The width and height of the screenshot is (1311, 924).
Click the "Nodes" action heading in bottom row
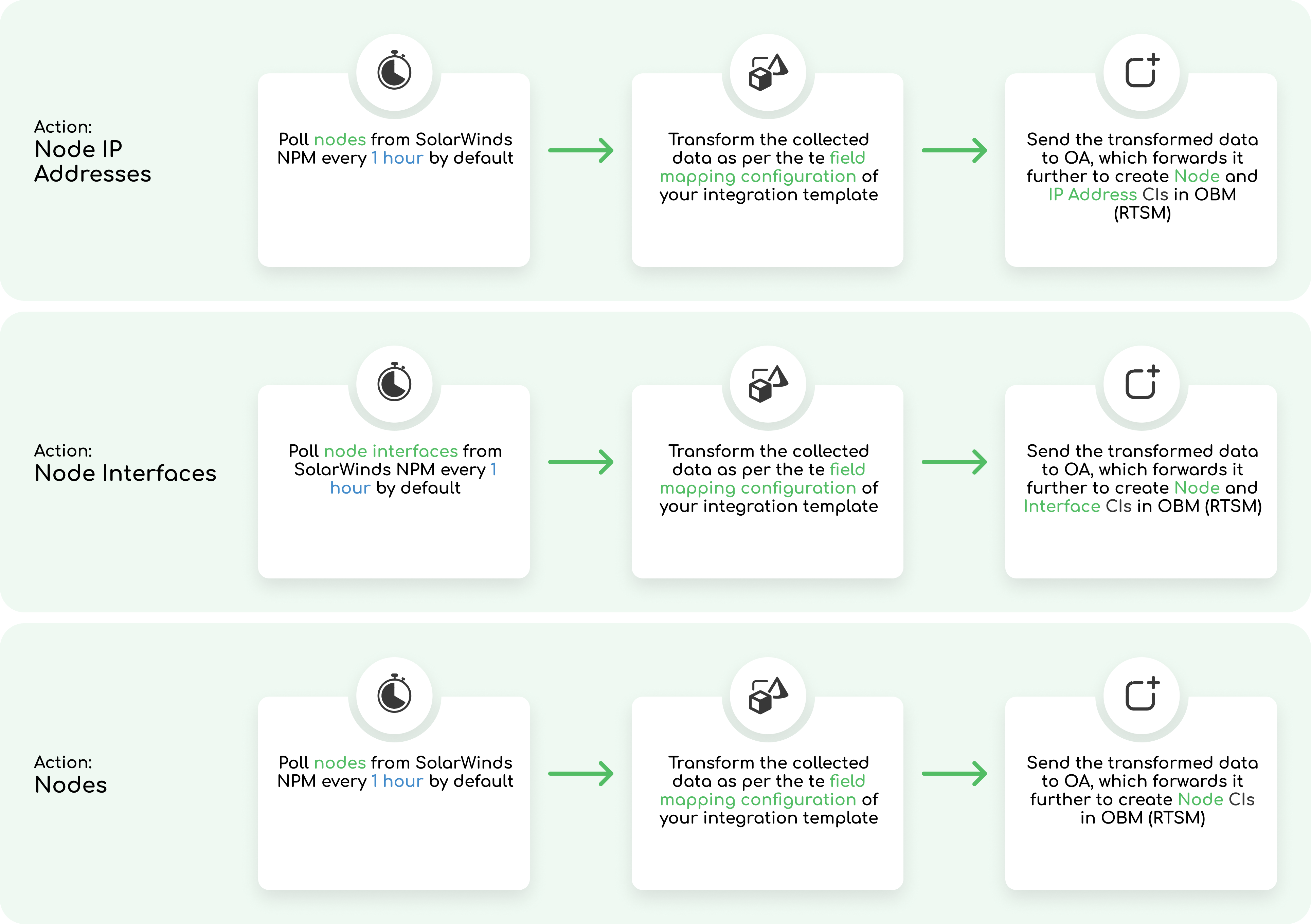71,785
